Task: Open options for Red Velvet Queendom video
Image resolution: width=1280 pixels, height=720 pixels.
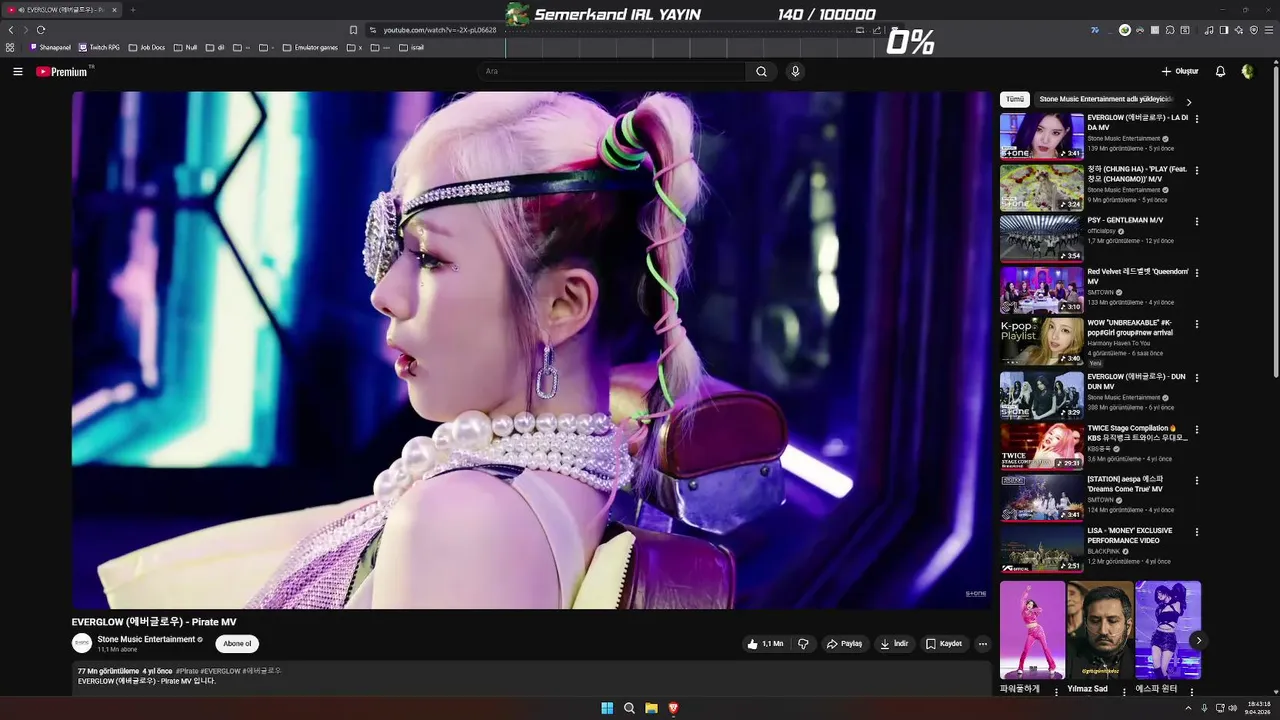Action: tap(1197, 272)
